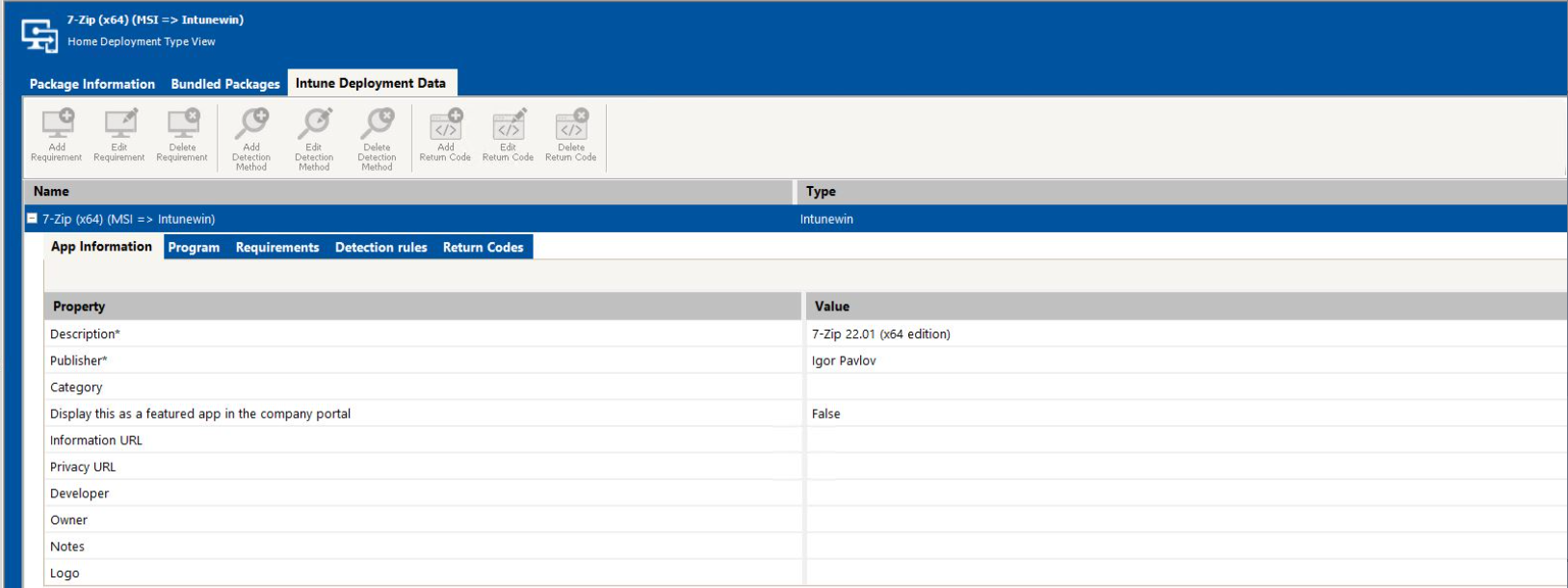Switch to the Requirements sub-tab
The height and width of the screenshot is (588, 1568).
pyautogui.click(x=277, y=248)
